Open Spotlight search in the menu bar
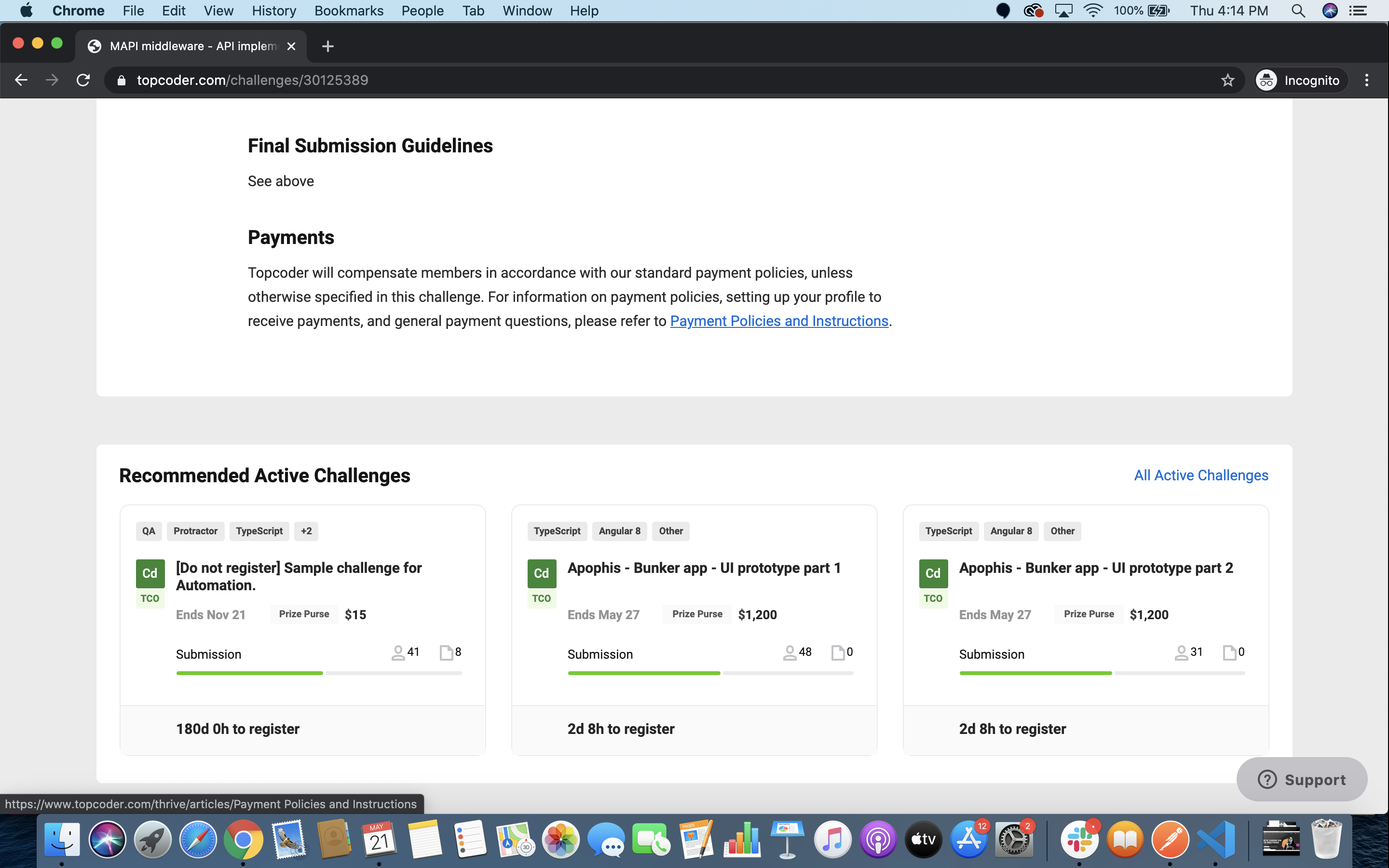The height and width of the screenshot is (868, 1389). tap(1298, 11)
